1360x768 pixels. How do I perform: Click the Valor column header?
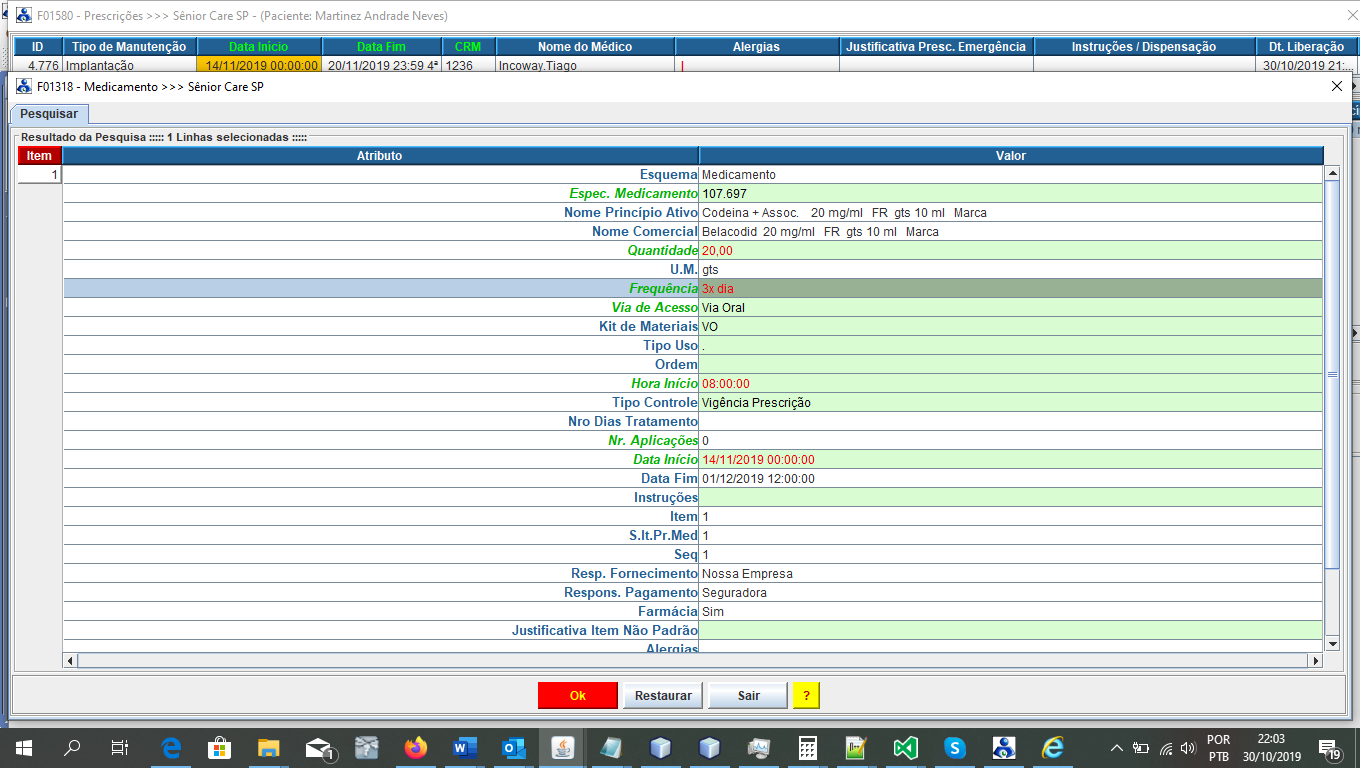click(1011, 156)
